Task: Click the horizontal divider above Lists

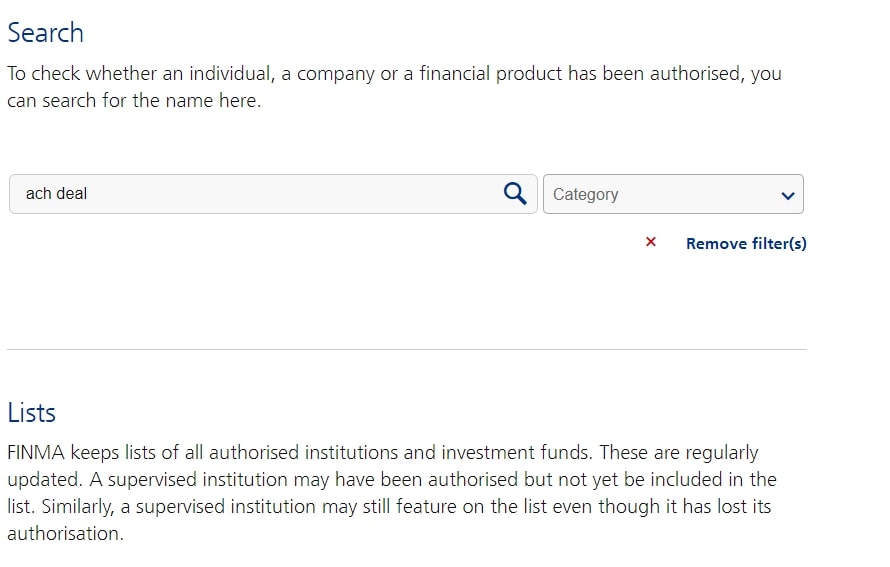Action: tap(406, 350)
